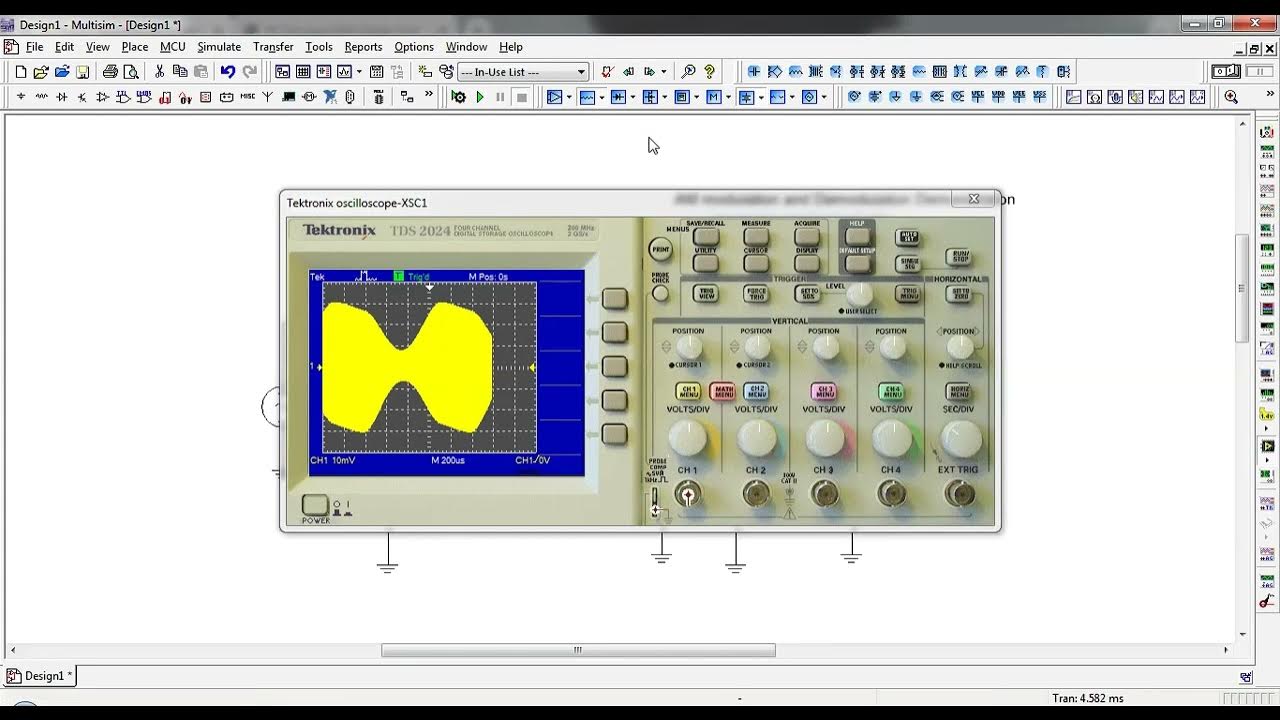Open the In-Use List dropdown

point(523,72)
